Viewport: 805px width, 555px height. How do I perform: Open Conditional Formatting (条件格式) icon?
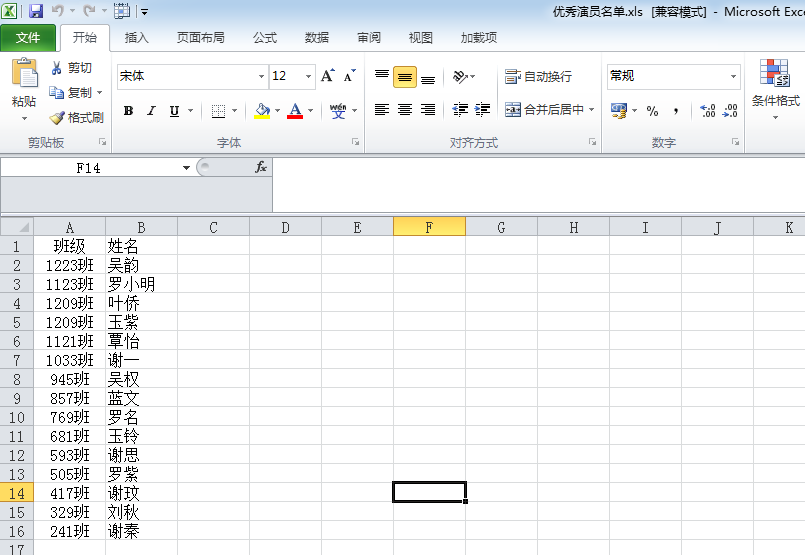click(x=775, y=72)
